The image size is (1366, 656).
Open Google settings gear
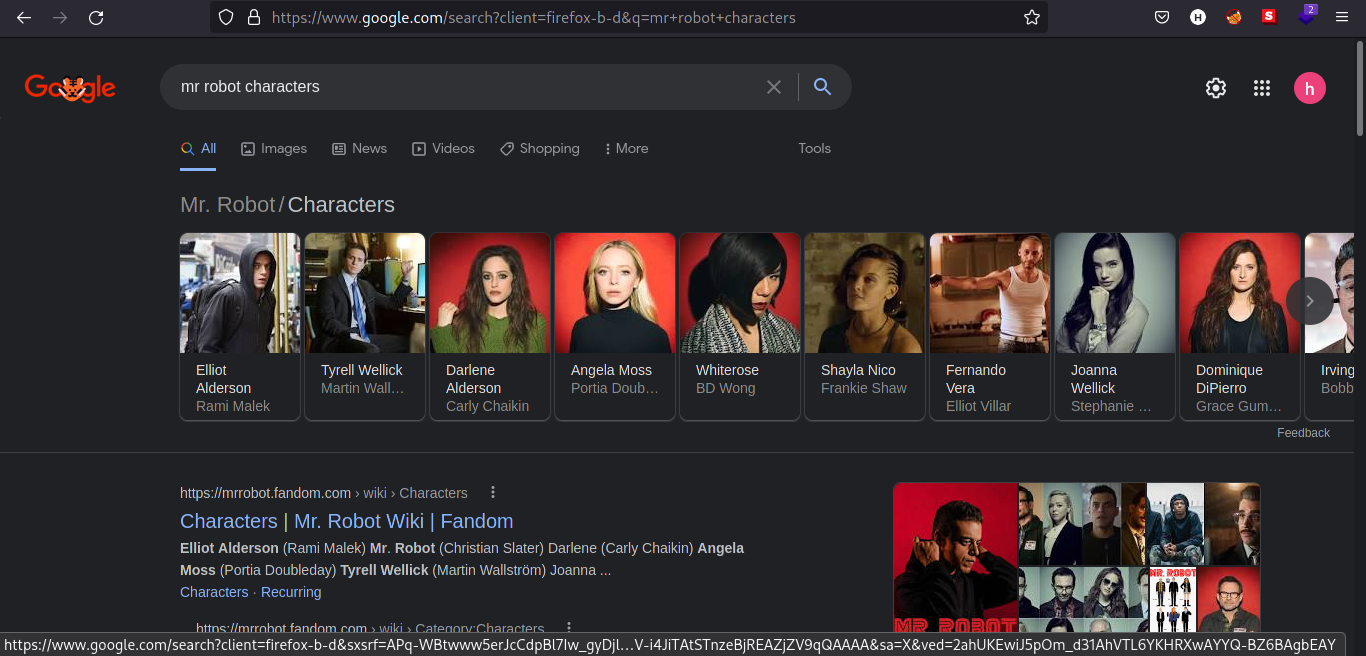click(x=1216, y=88)
